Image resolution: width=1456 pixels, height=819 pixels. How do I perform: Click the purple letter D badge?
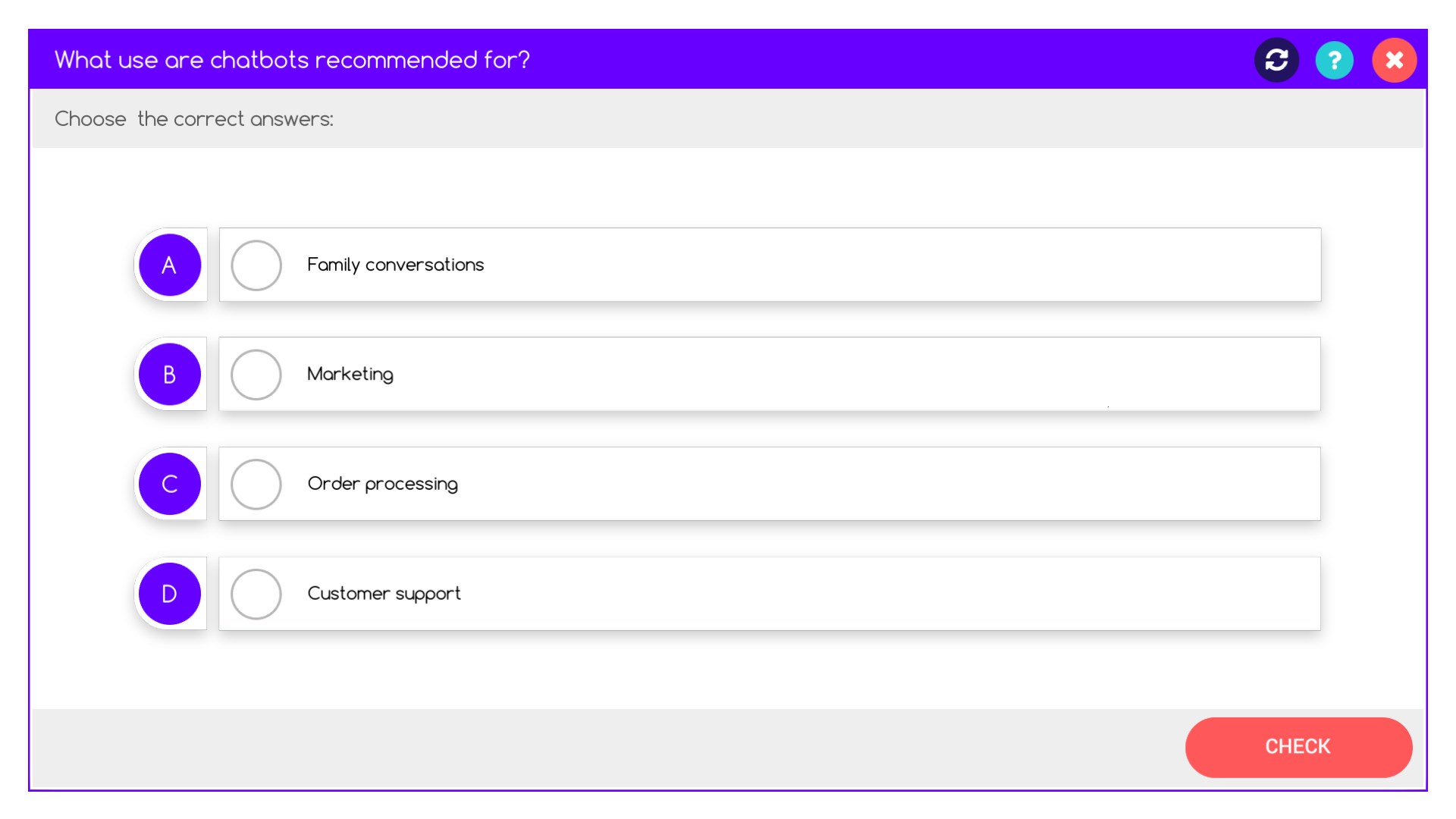coord(169,594)
